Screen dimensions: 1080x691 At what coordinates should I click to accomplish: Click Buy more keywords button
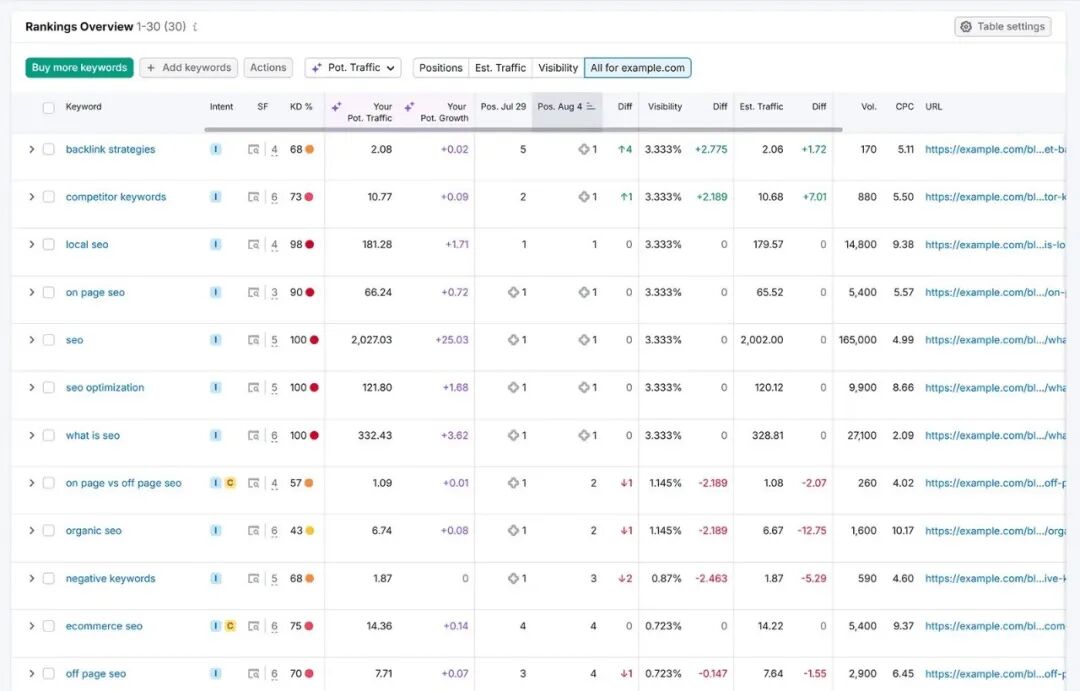[79, 68]
